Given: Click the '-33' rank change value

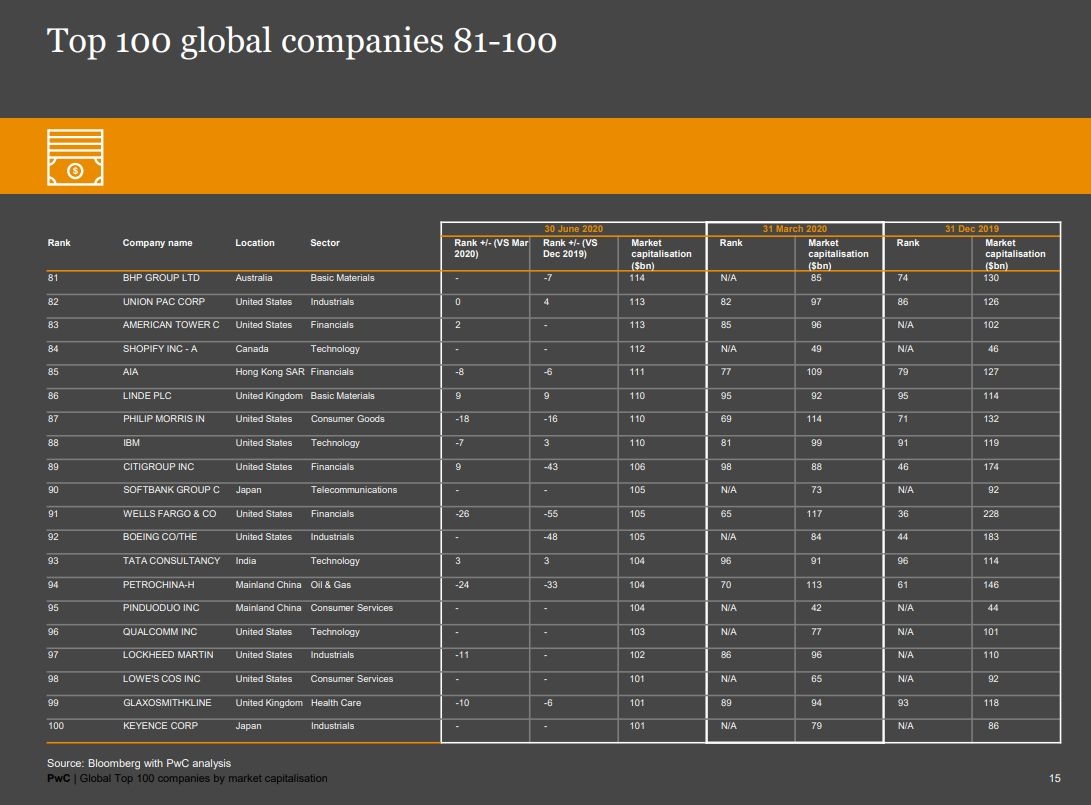Looking at the screenshot, I should click(x=551, y=584).
